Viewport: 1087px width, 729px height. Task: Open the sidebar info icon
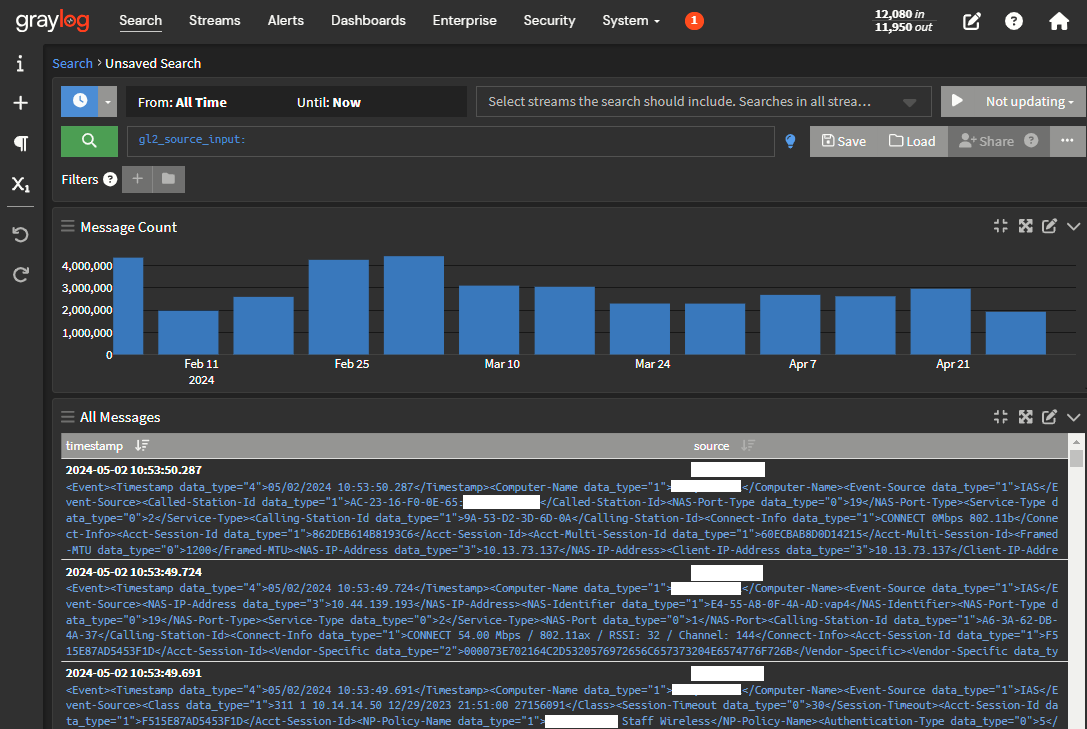(20, 64)
